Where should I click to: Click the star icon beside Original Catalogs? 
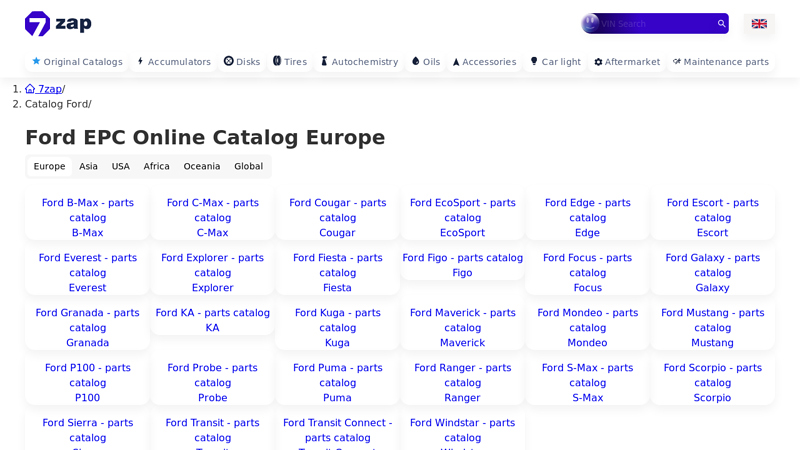[36, 61]
